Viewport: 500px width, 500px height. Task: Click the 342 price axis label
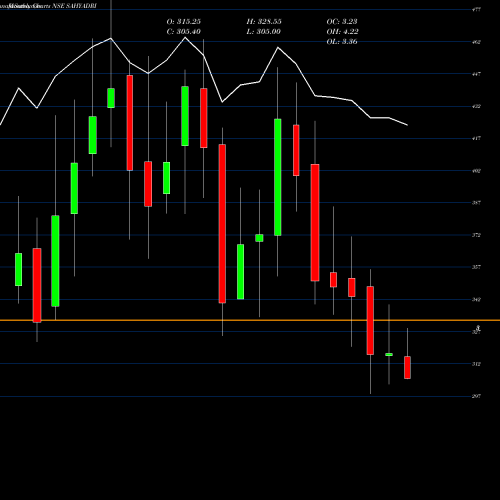pos(477,299)
